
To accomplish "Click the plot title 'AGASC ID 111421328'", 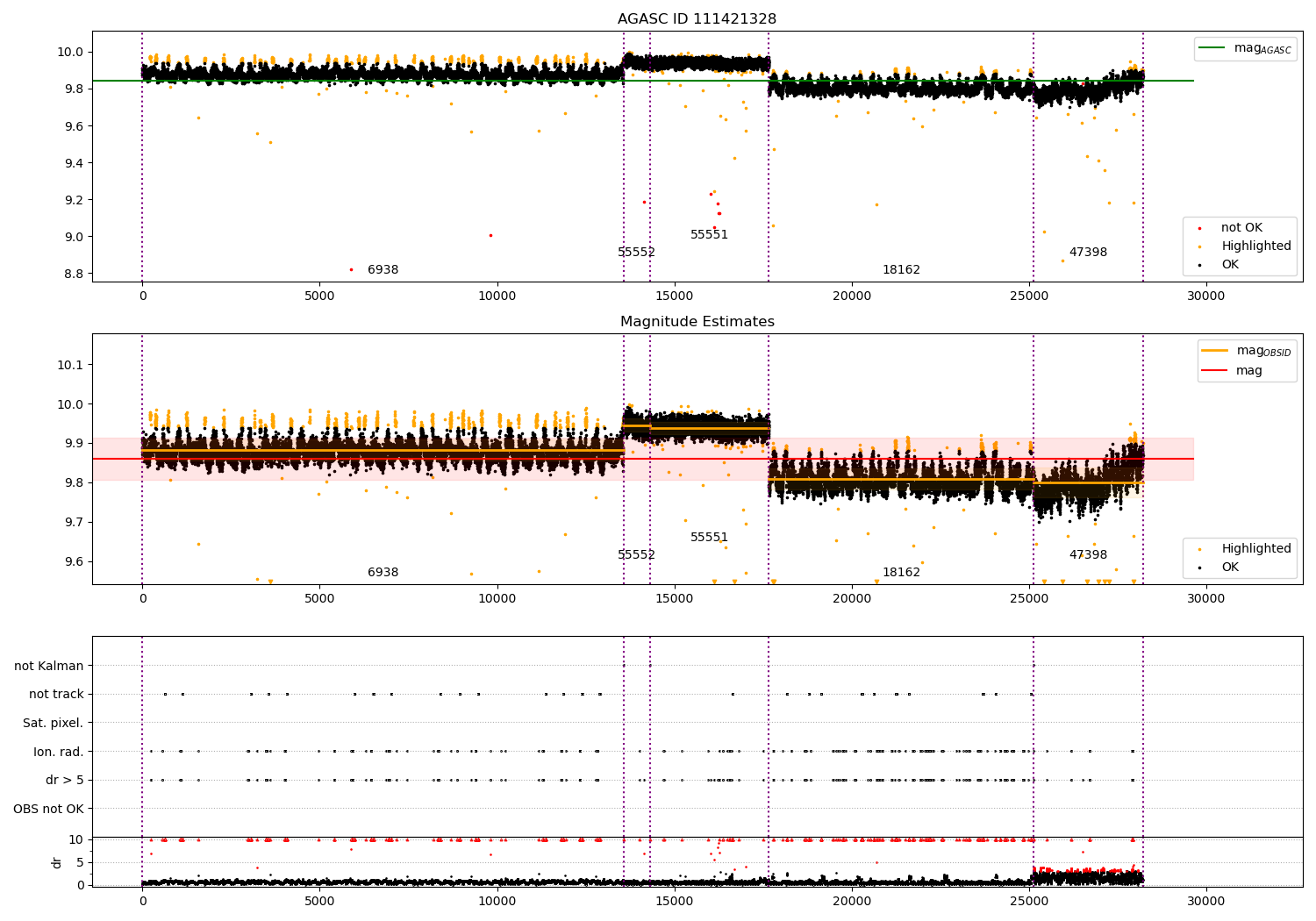I will (697, 19).
